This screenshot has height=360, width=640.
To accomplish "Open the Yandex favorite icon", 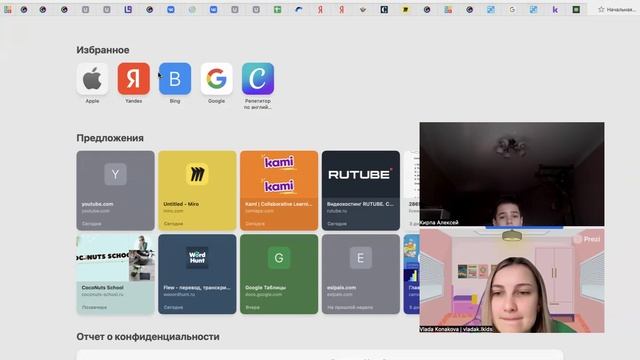I will [133, 79].
